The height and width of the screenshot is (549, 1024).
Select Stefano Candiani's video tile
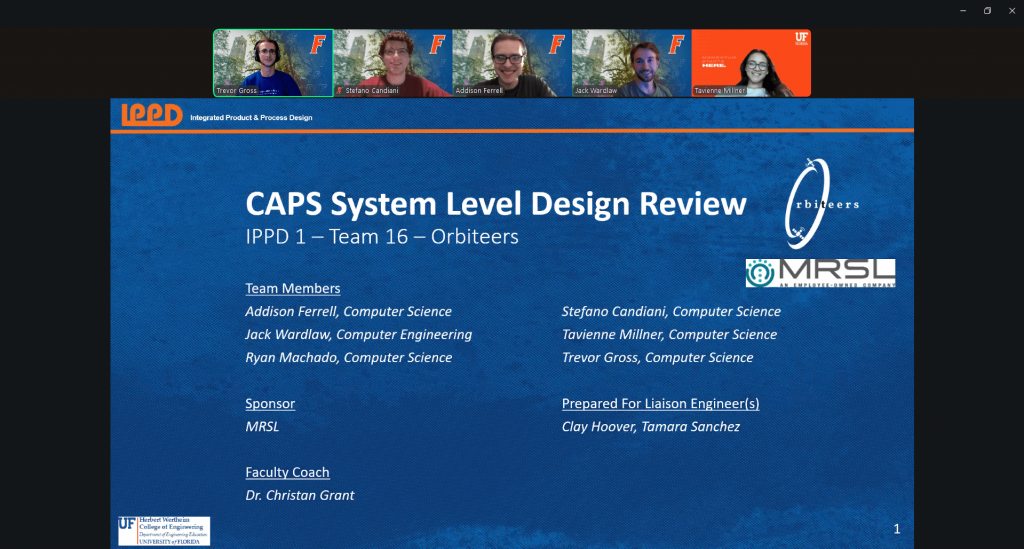392,62
